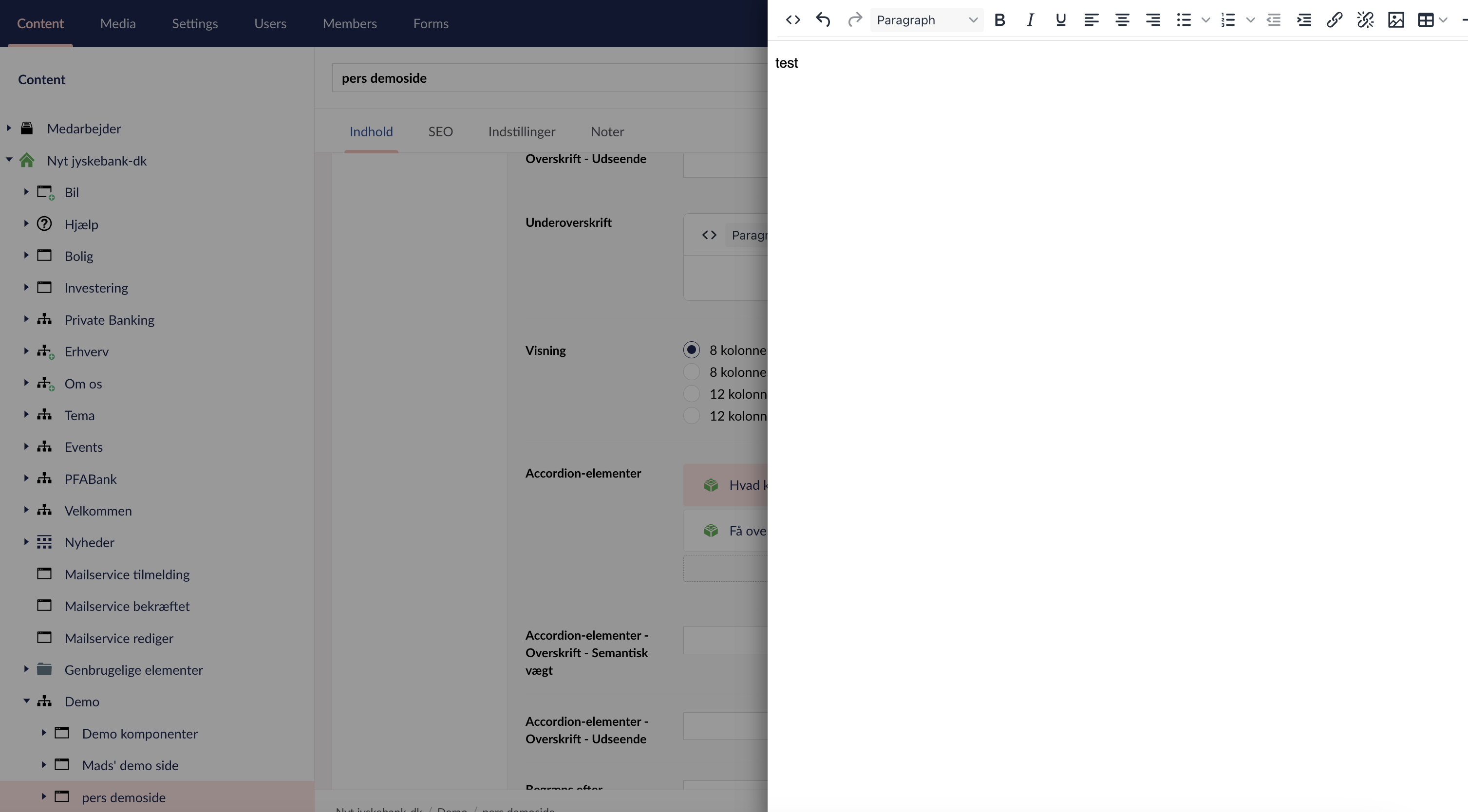This screenshot has width=1468, height=812.
Task: Insert or edit link
Action: pos(1335,20)
